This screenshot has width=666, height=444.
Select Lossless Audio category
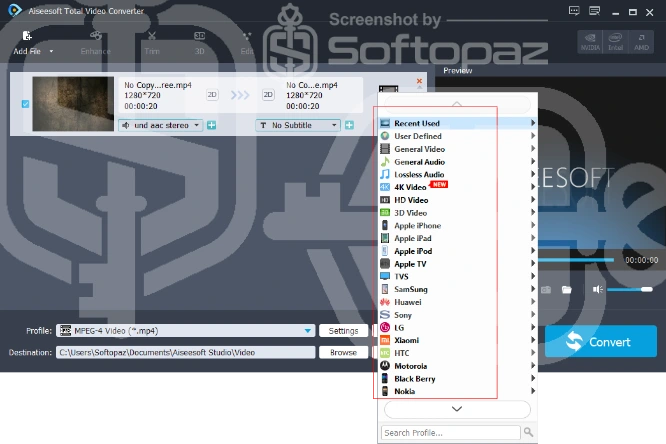coord(457,175)
